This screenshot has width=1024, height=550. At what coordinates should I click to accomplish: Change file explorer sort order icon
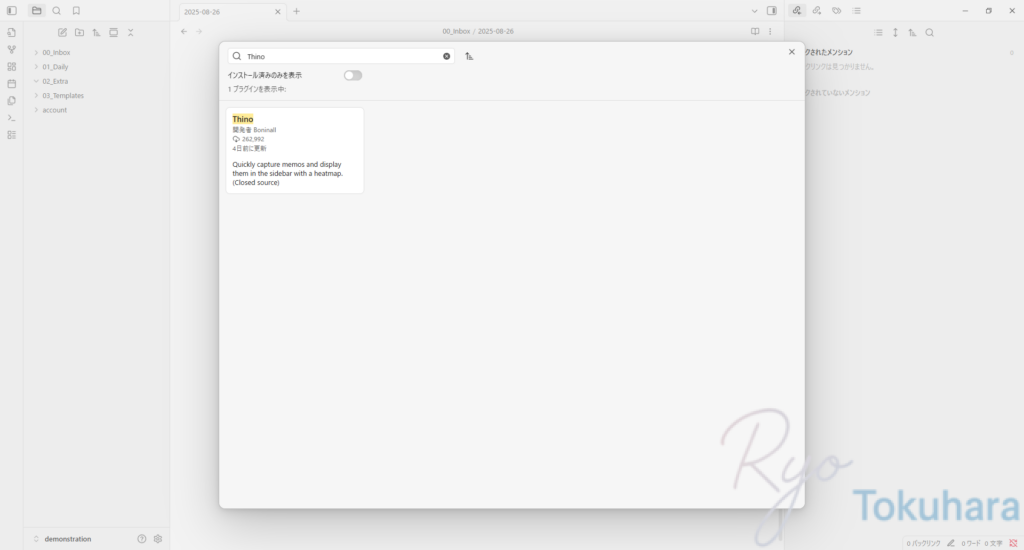coord(96,32)
